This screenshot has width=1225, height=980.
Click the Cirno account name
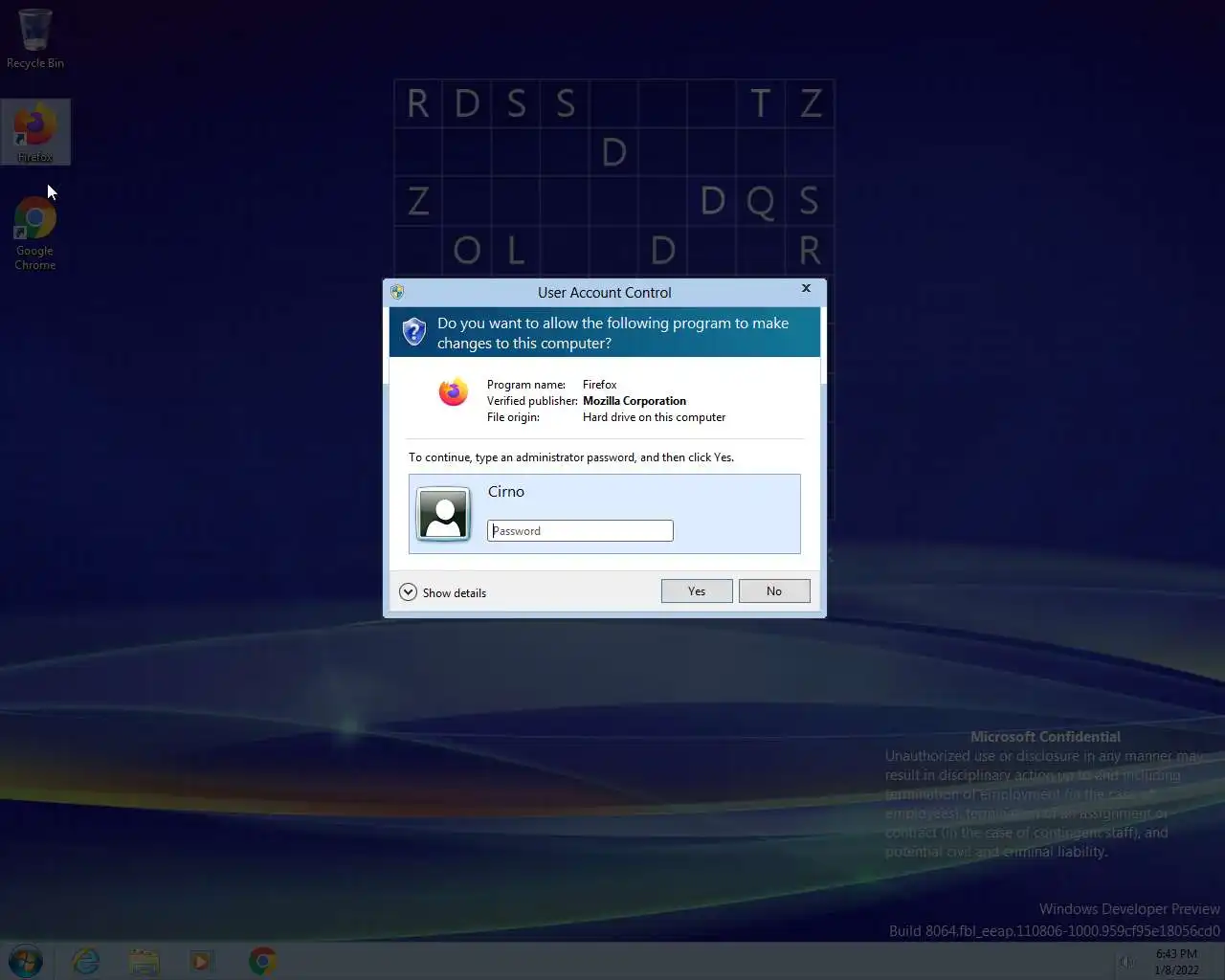point(506,492)
